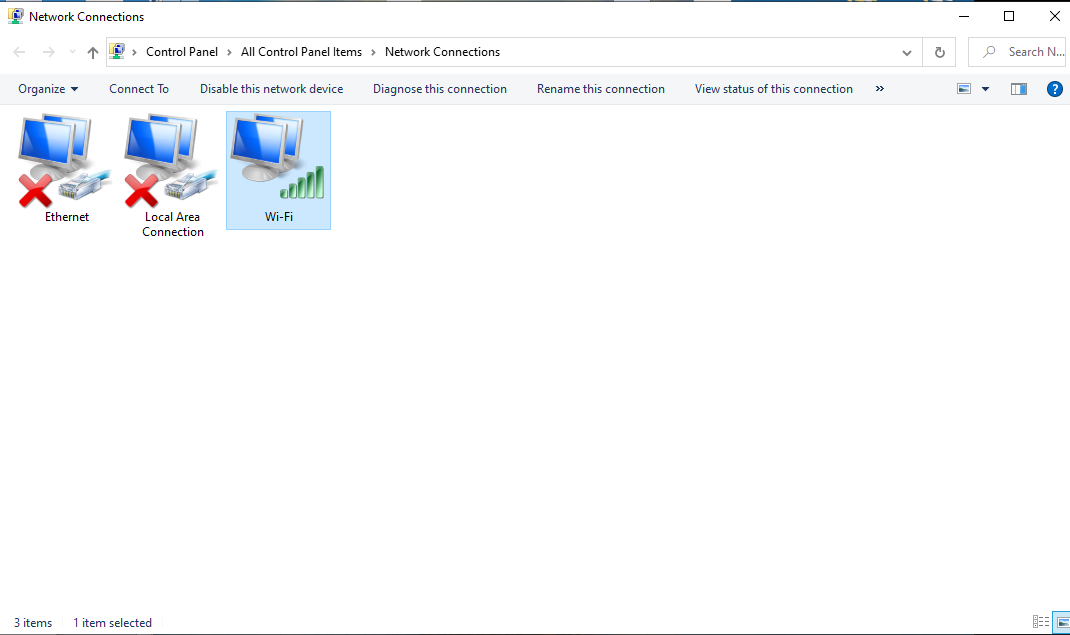The width and height of the screenshot is (1070, 635).
Task: Click the Change your view thumbnail icon
Action: [963, 88]
